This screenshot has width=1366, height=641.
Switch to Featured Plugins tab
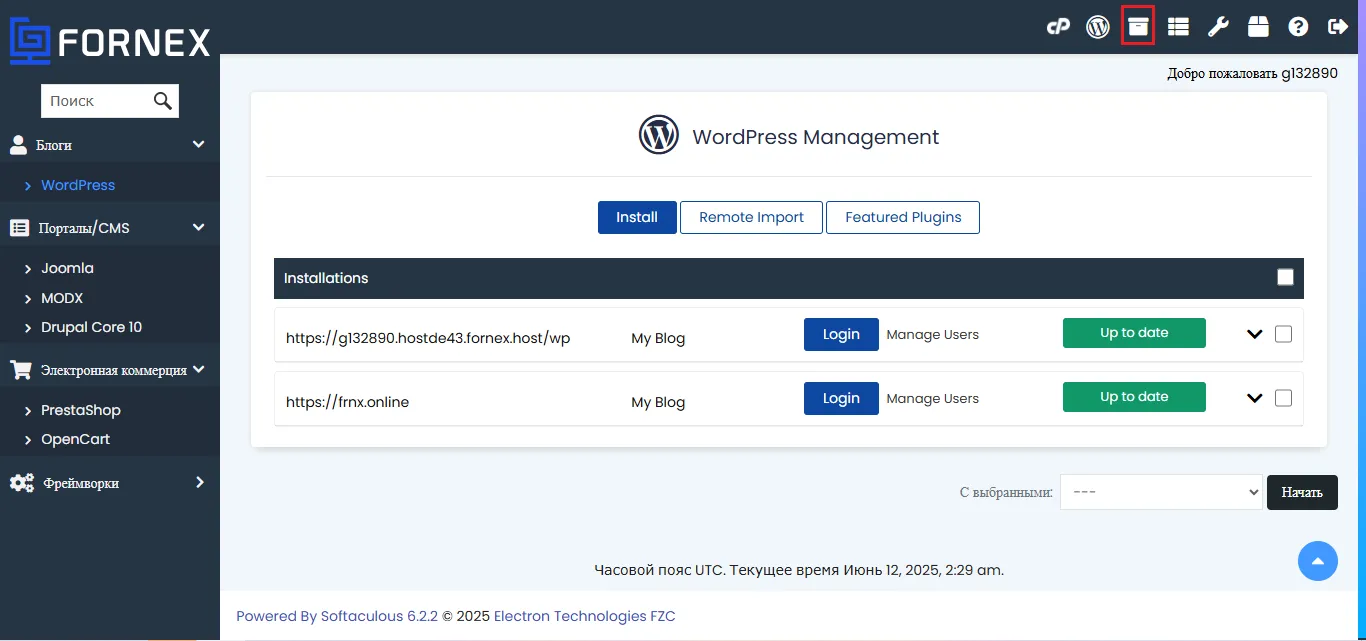point(903,217)
